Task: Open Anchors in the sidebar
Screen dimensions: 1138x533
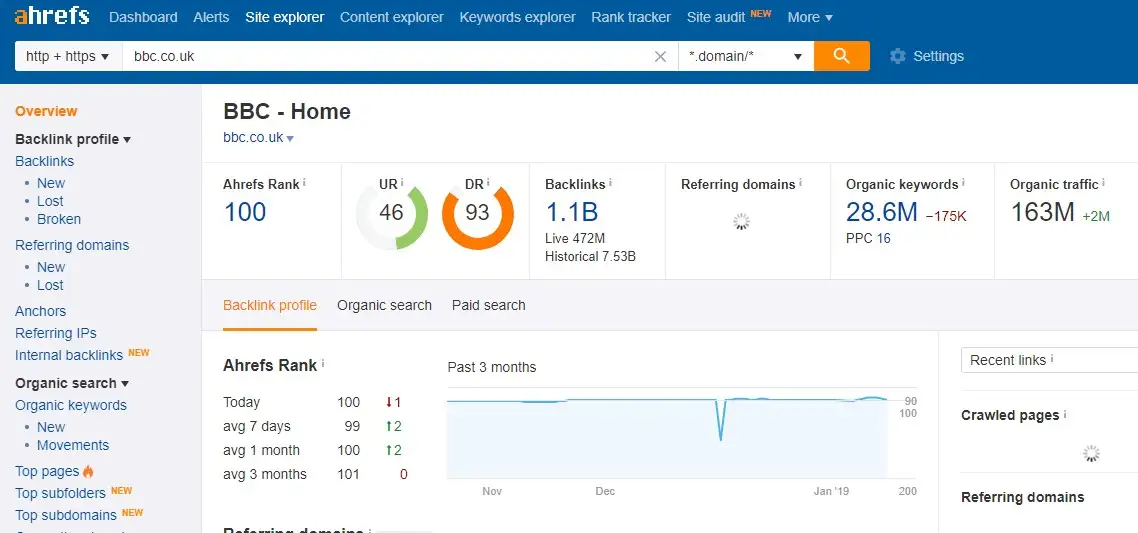Action: 41,312
